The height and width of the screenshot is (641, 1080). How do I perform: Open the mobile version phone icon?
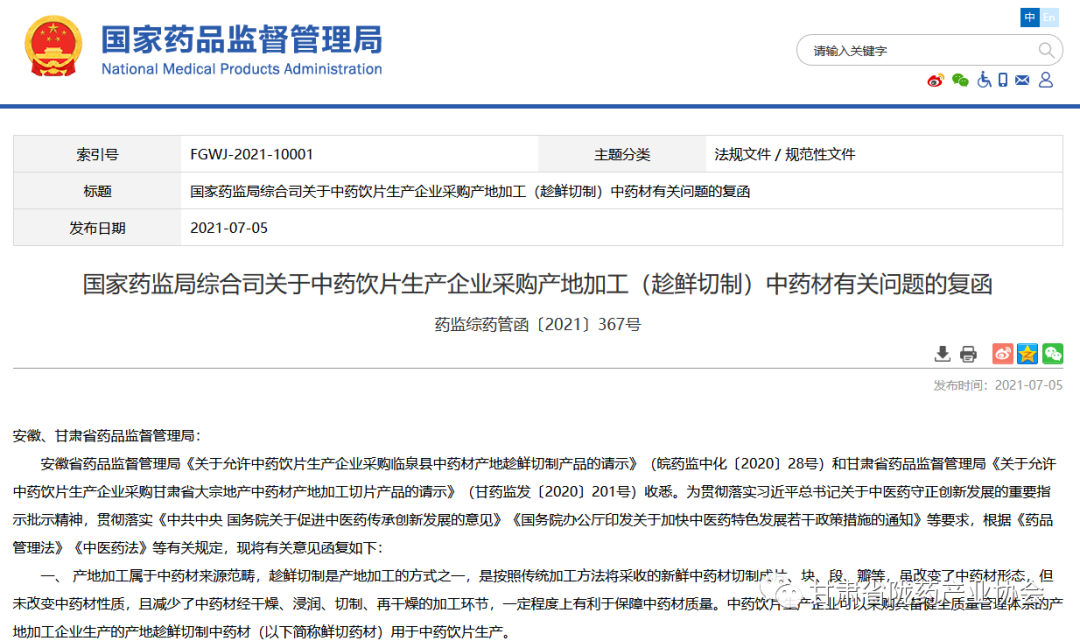click(1002, 80)
